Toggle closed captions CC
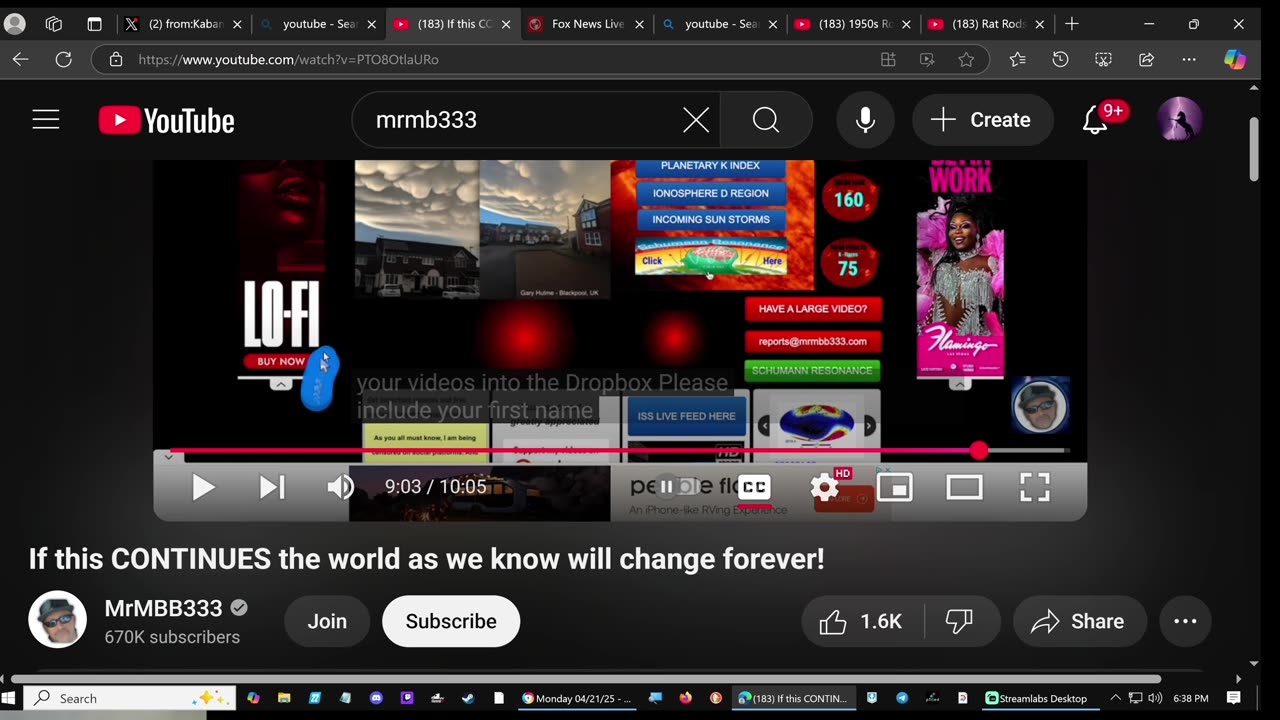Viewport: 1280px width, 720px height. [754, 487]
